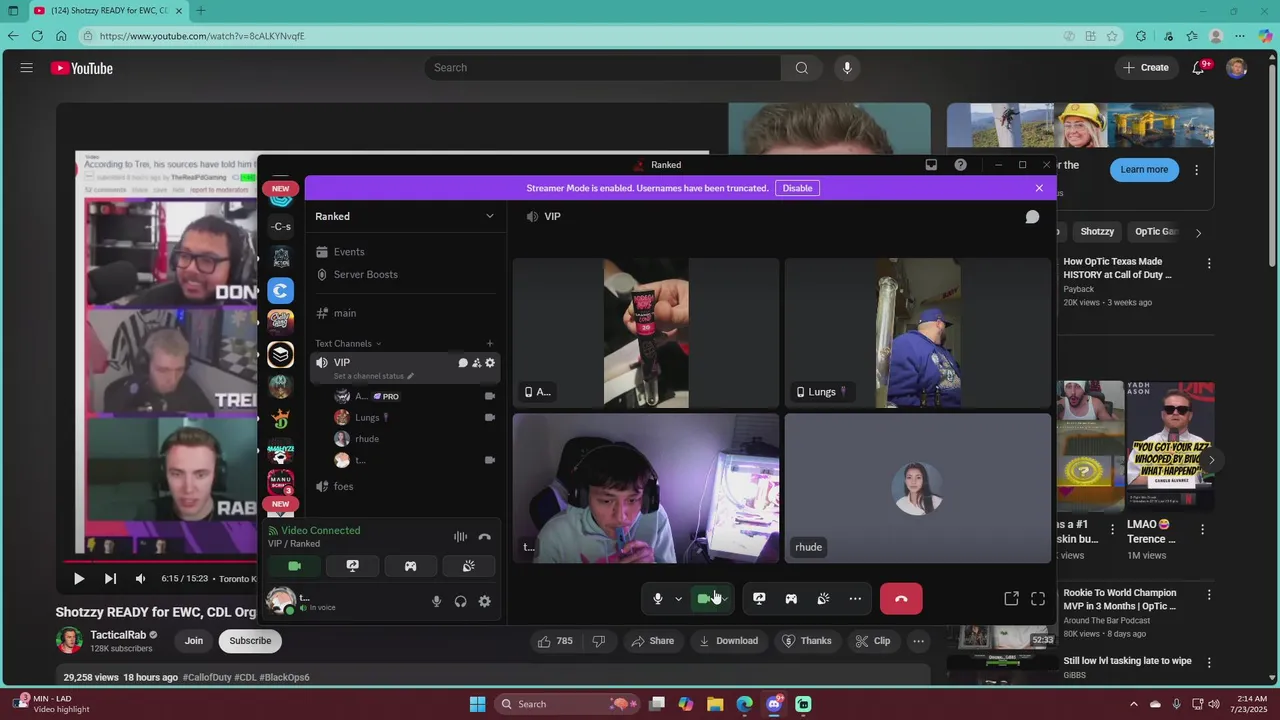
Task: Open the Discord help icon in the title bar
Action: click(x=960, y=165)
